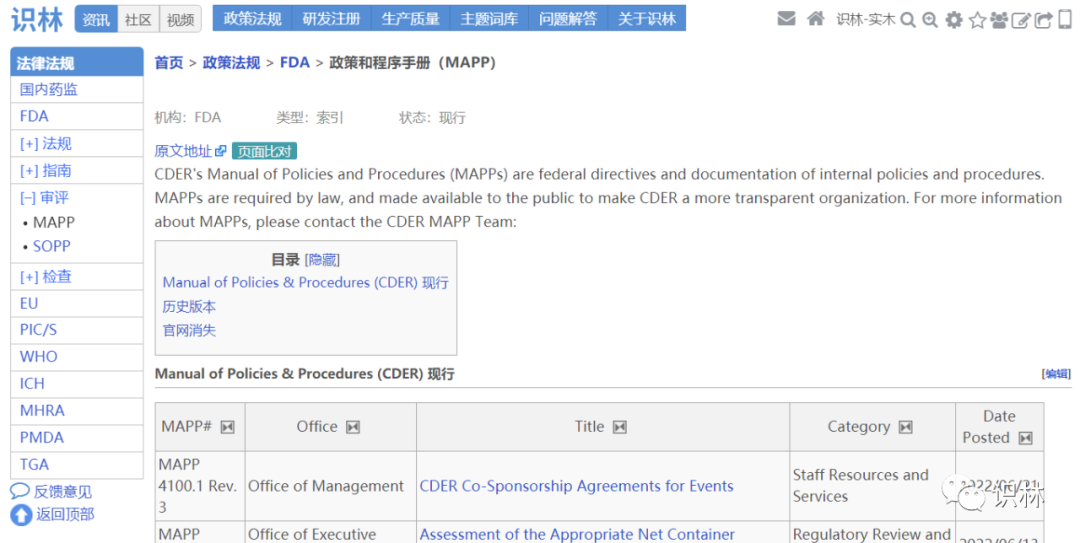
Task: Open the 问题解答 menu
Action: pos(568,19)
